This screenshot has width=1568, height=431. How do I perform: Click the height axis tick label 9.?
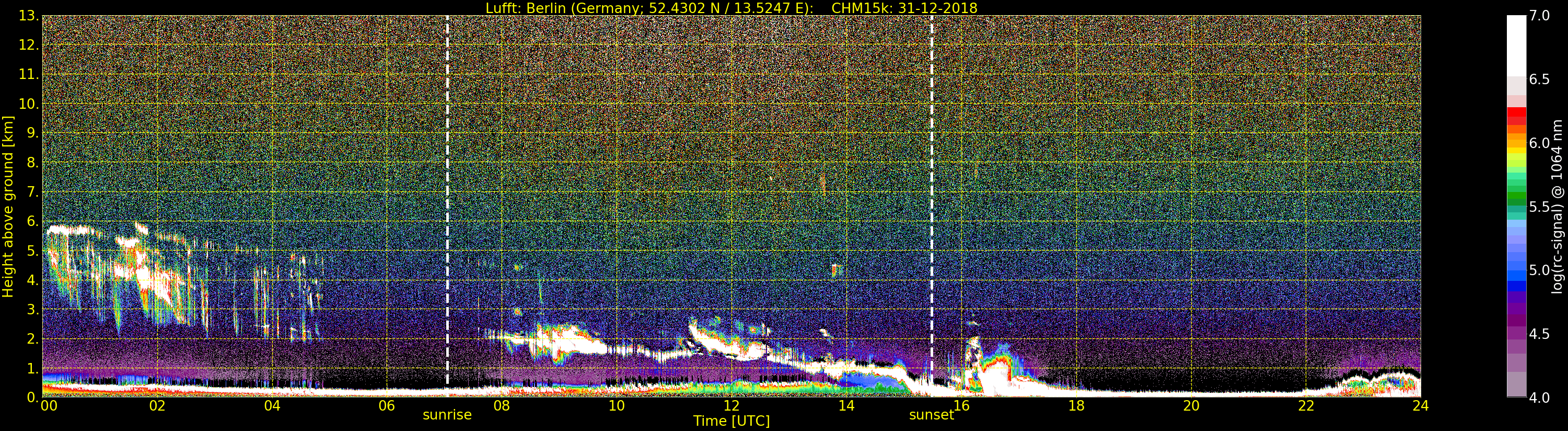click(33, 133)
